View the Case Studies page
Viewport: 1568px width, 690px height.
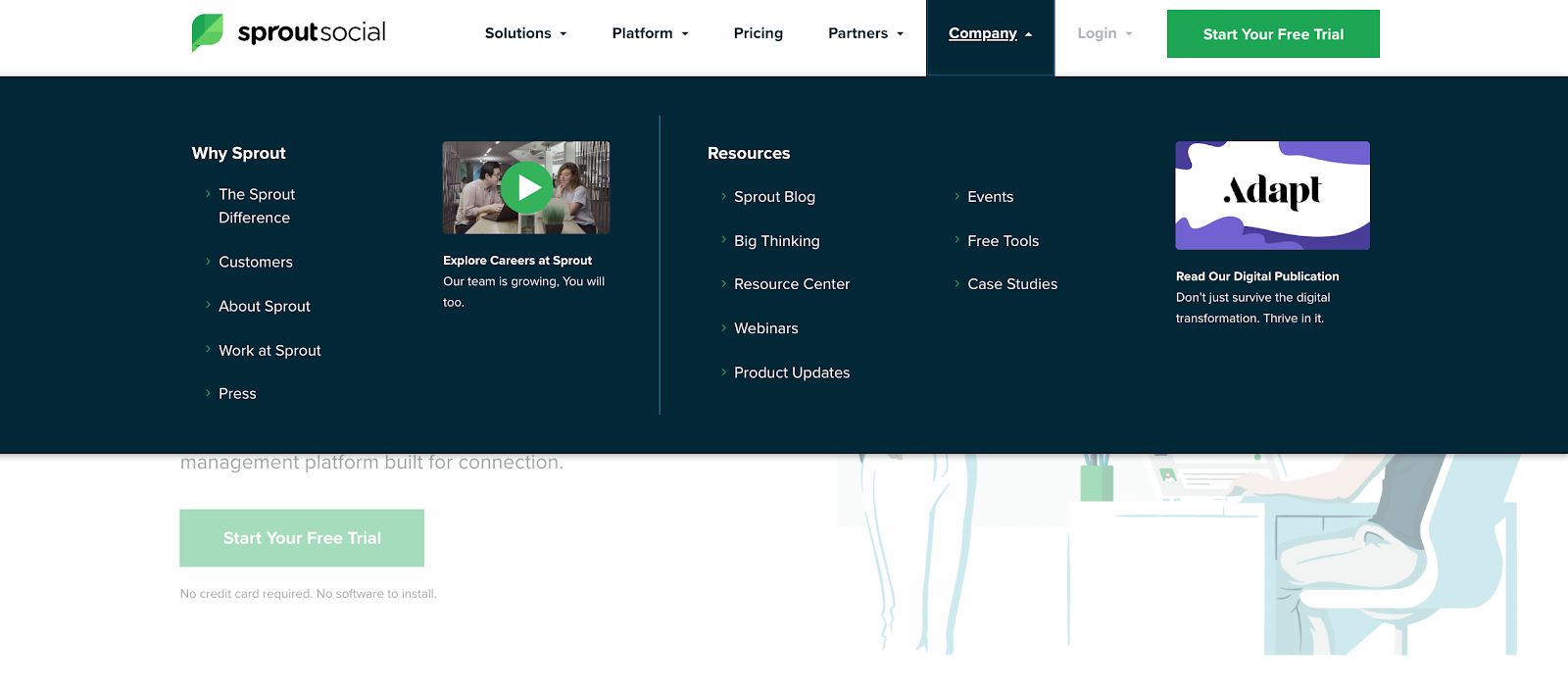click(x=1012, y=284)
